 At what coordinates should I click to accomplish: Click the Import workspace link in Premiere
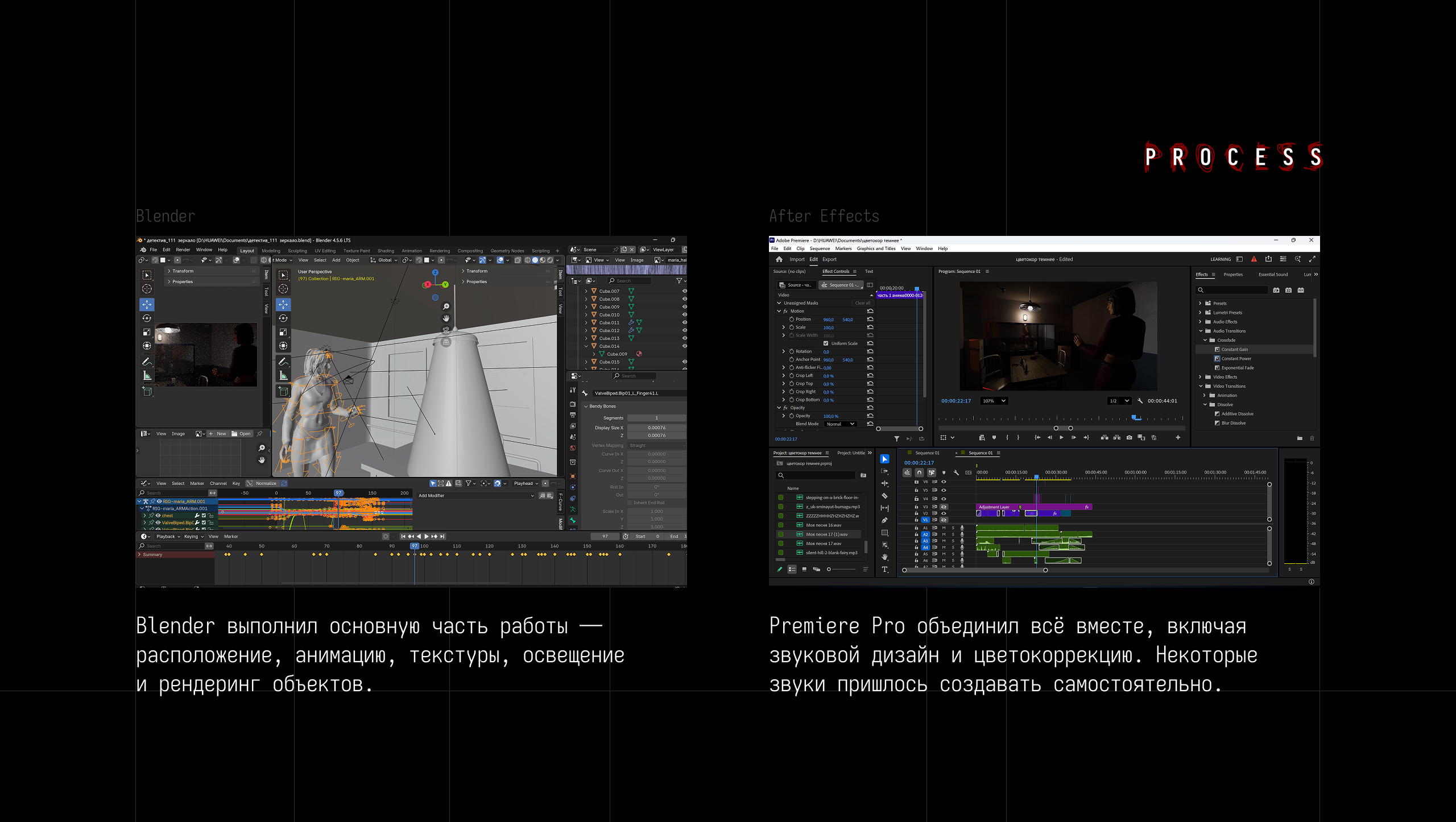click(x=797, y=259)
